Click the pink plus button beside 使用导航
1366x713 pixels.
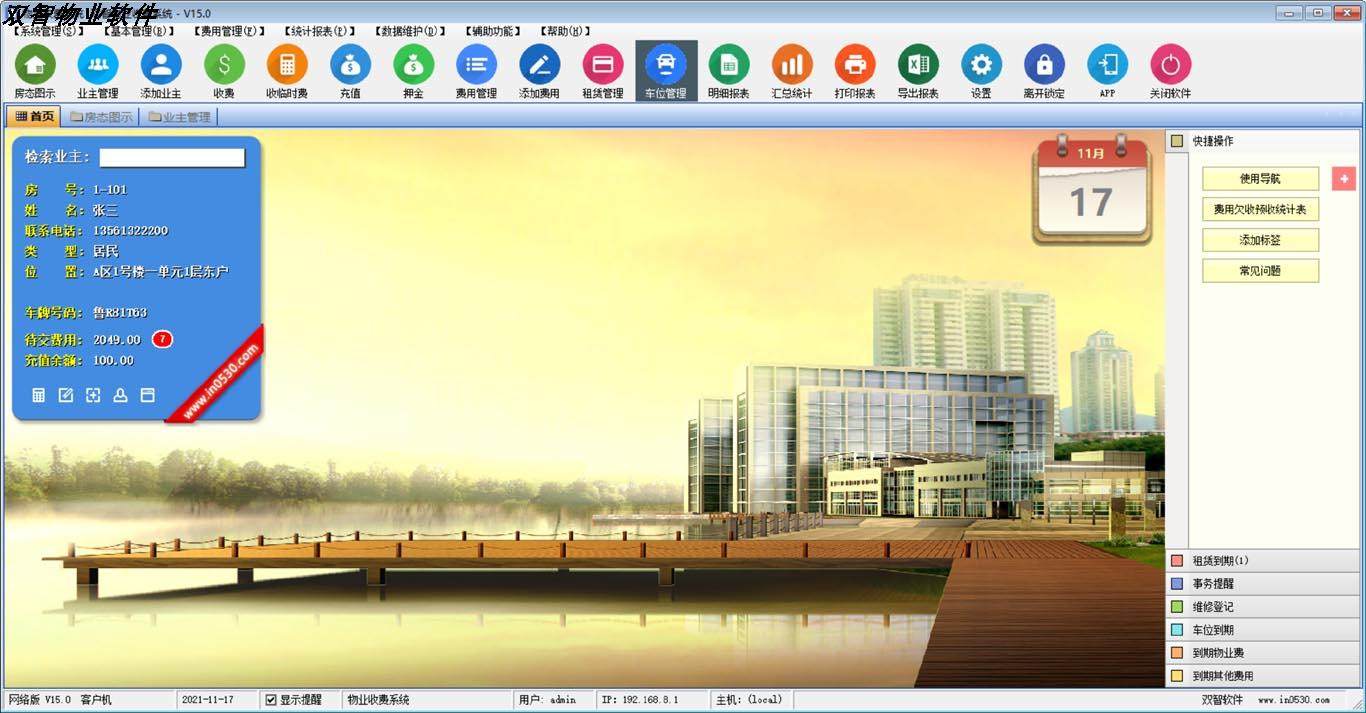pos(1344,179)
